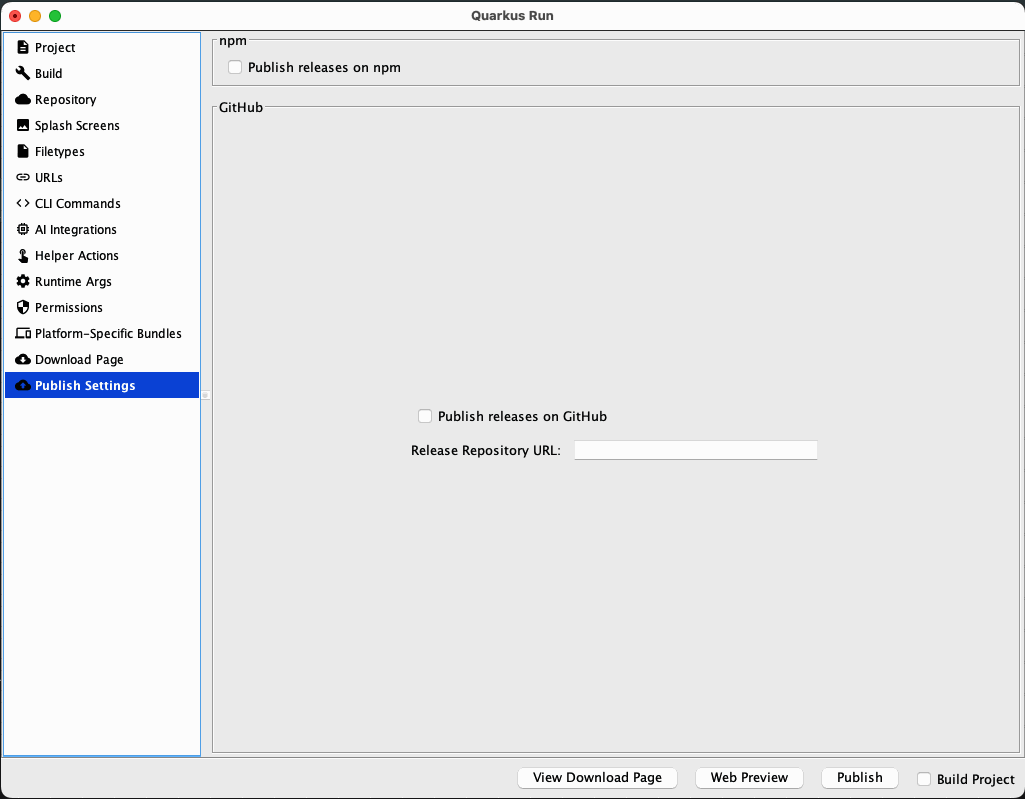Image resolution: width=1025 pixels, height=799 pixels.
Task: Switch to the Build section label
Action: (48, 73)
